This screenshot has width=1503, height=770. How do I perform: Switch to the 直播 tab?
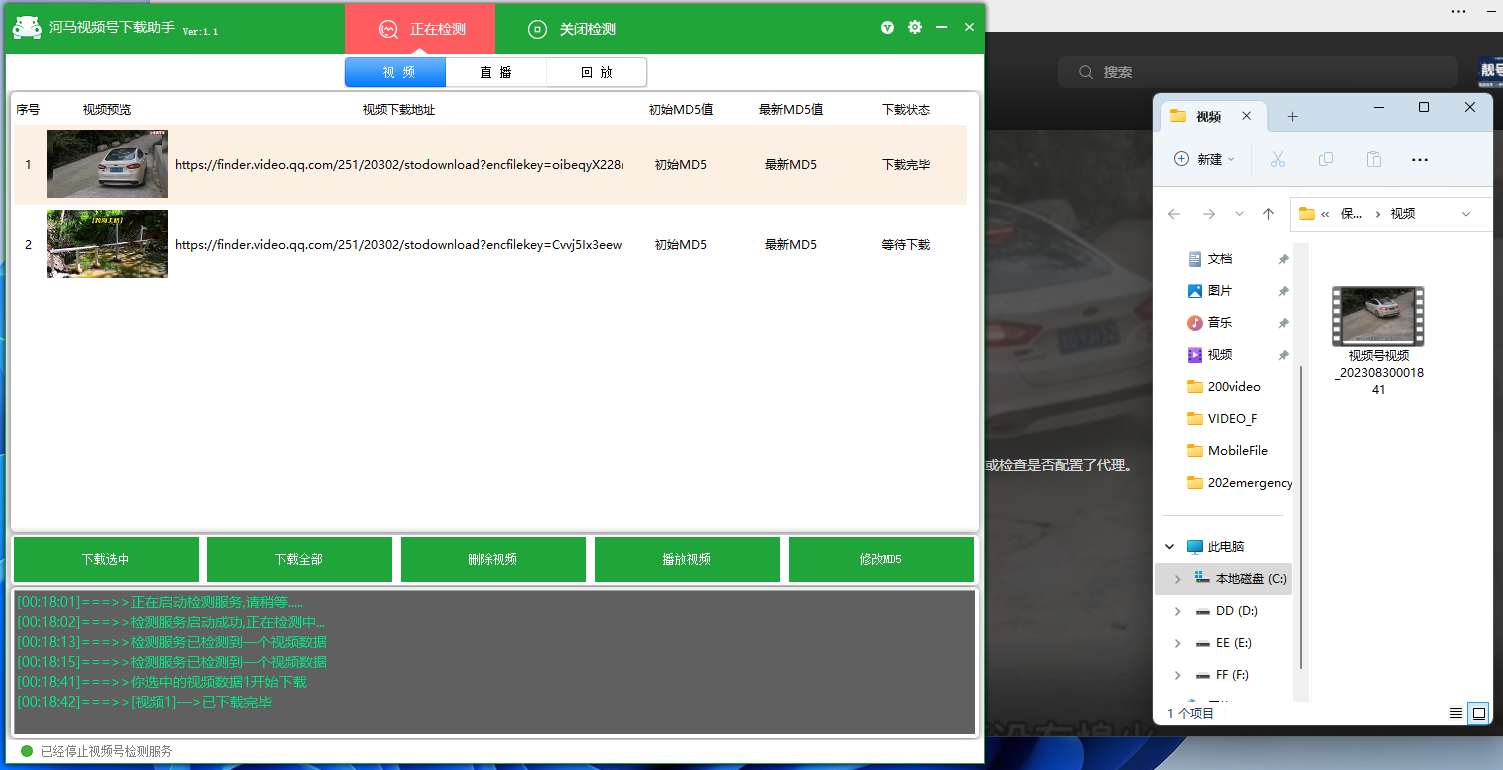(495, 71)
